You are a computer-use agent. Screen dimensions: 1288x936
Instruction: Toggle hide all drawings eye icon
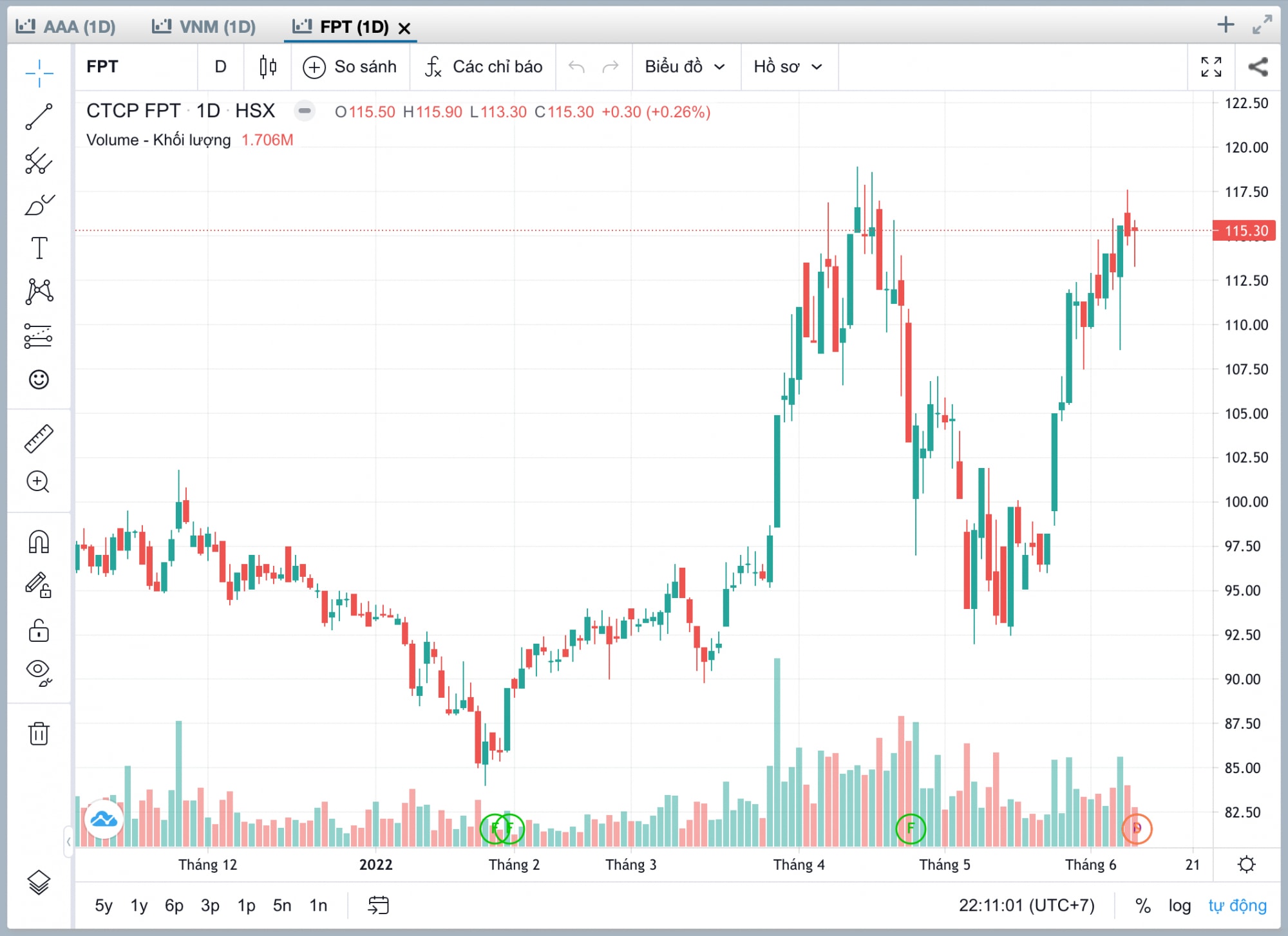click(39, 673)
